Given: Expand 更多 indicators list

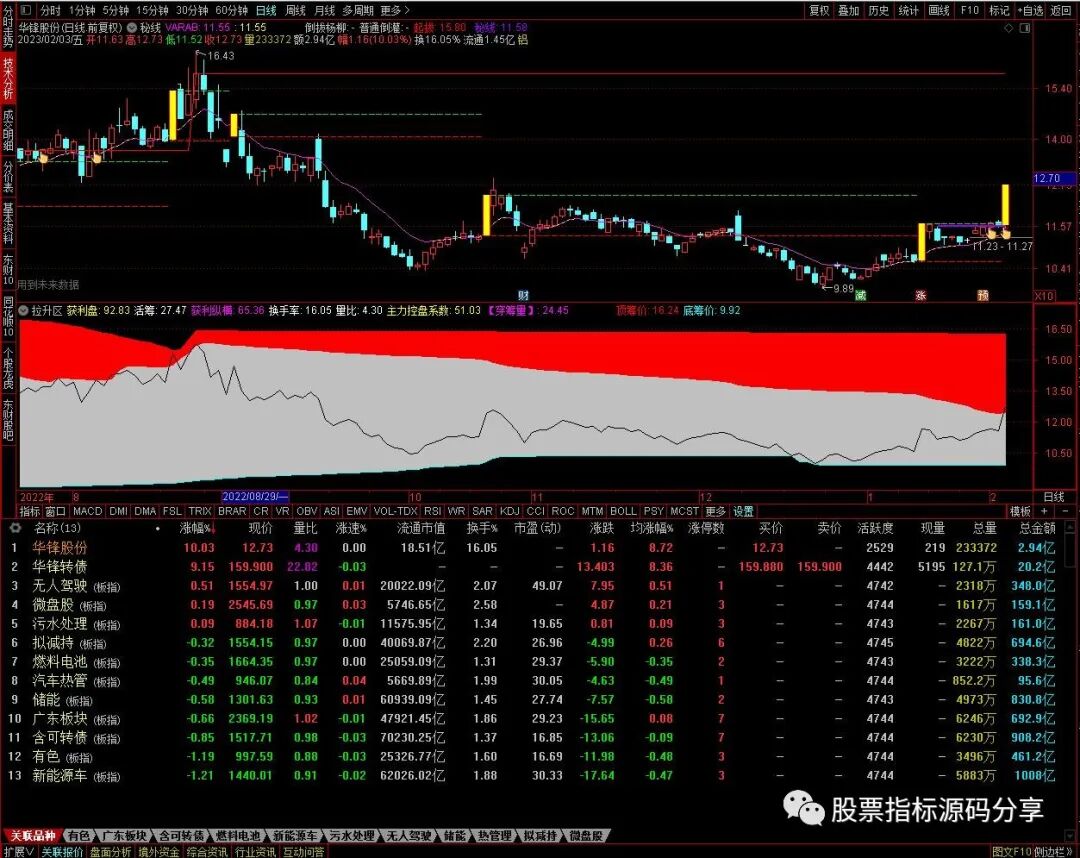Looking at the screenshot, I should pos(716,512).
